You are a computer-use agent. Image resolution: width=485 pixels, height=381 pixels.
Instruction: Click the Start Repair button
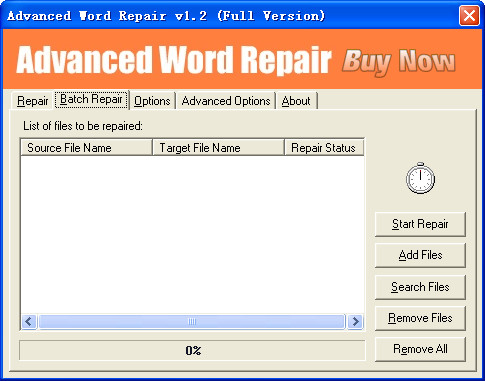pyautogui.click(x=420, y=224)
